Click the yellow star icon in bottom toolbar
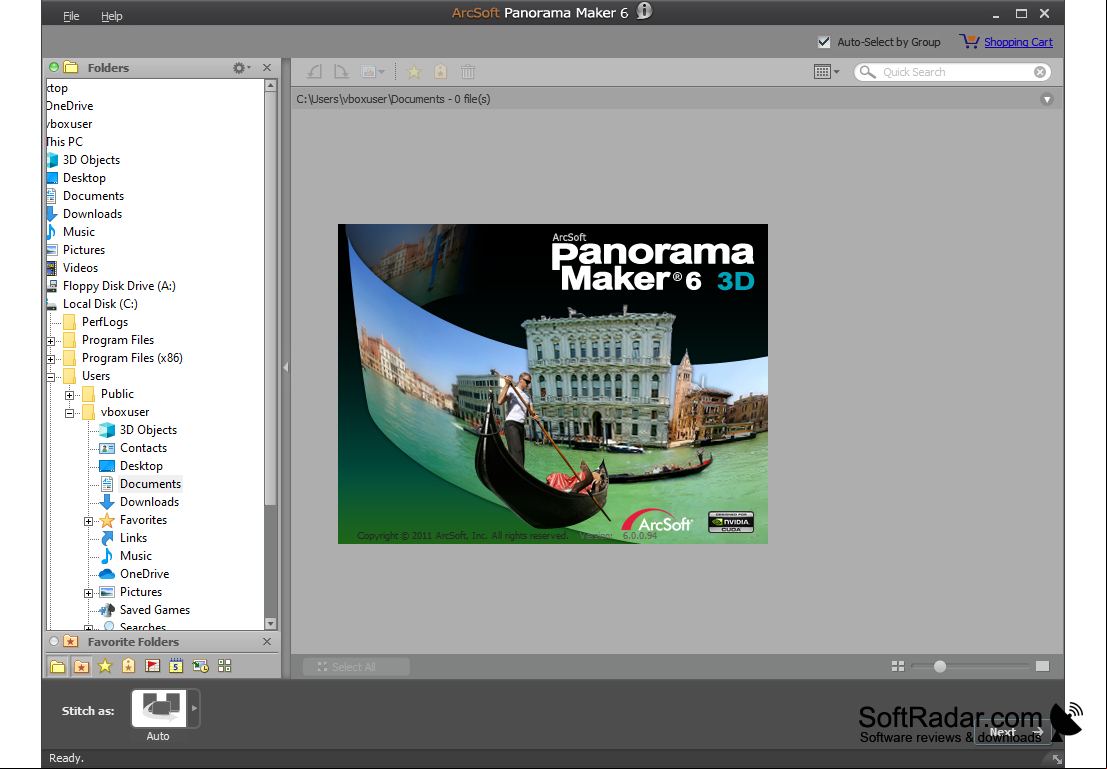Viewport: 1107px width, 769px height. click(x=105, y=666)
